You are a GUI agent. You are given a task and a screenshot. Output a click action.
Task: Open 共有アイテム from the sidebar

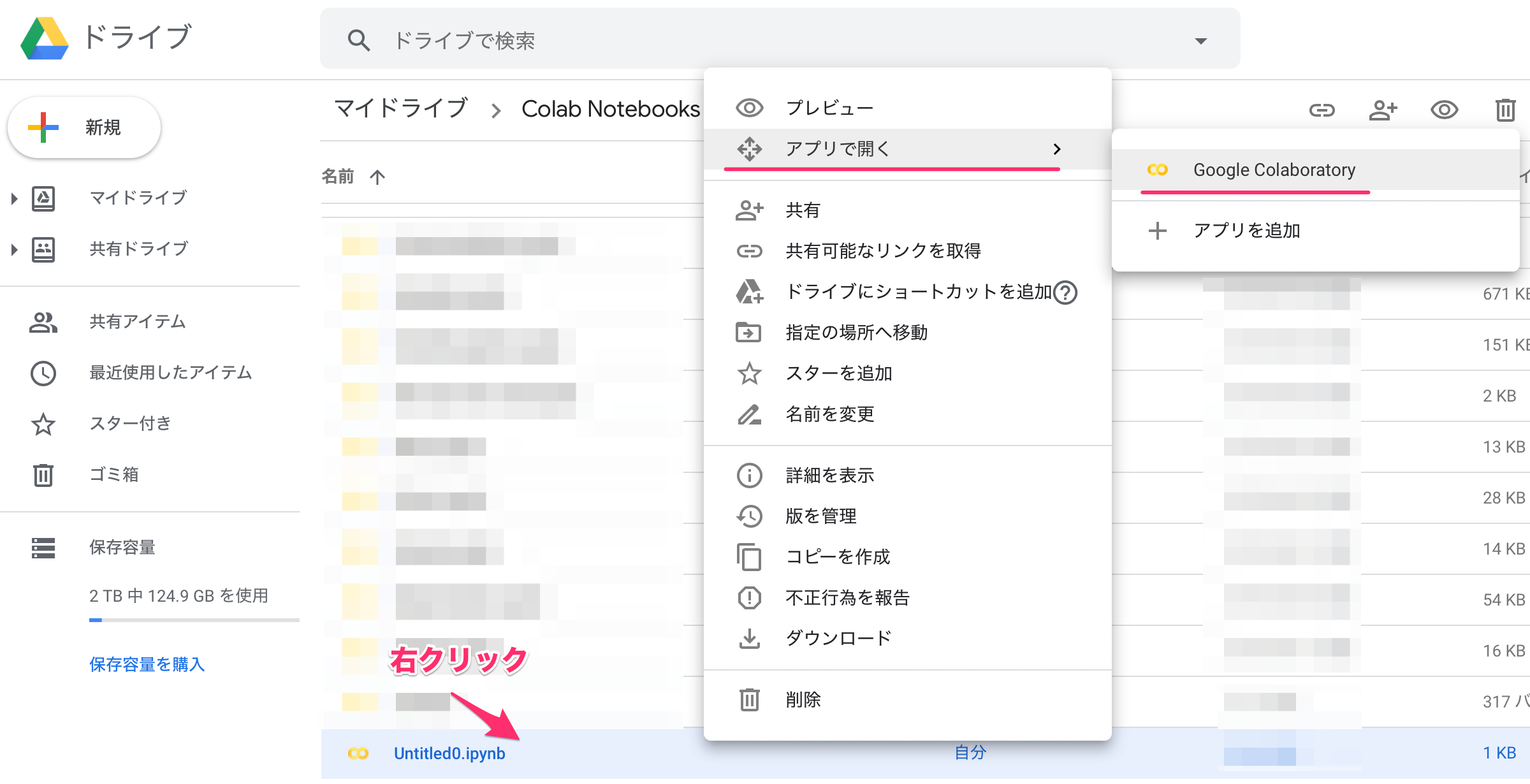(138, 322)
